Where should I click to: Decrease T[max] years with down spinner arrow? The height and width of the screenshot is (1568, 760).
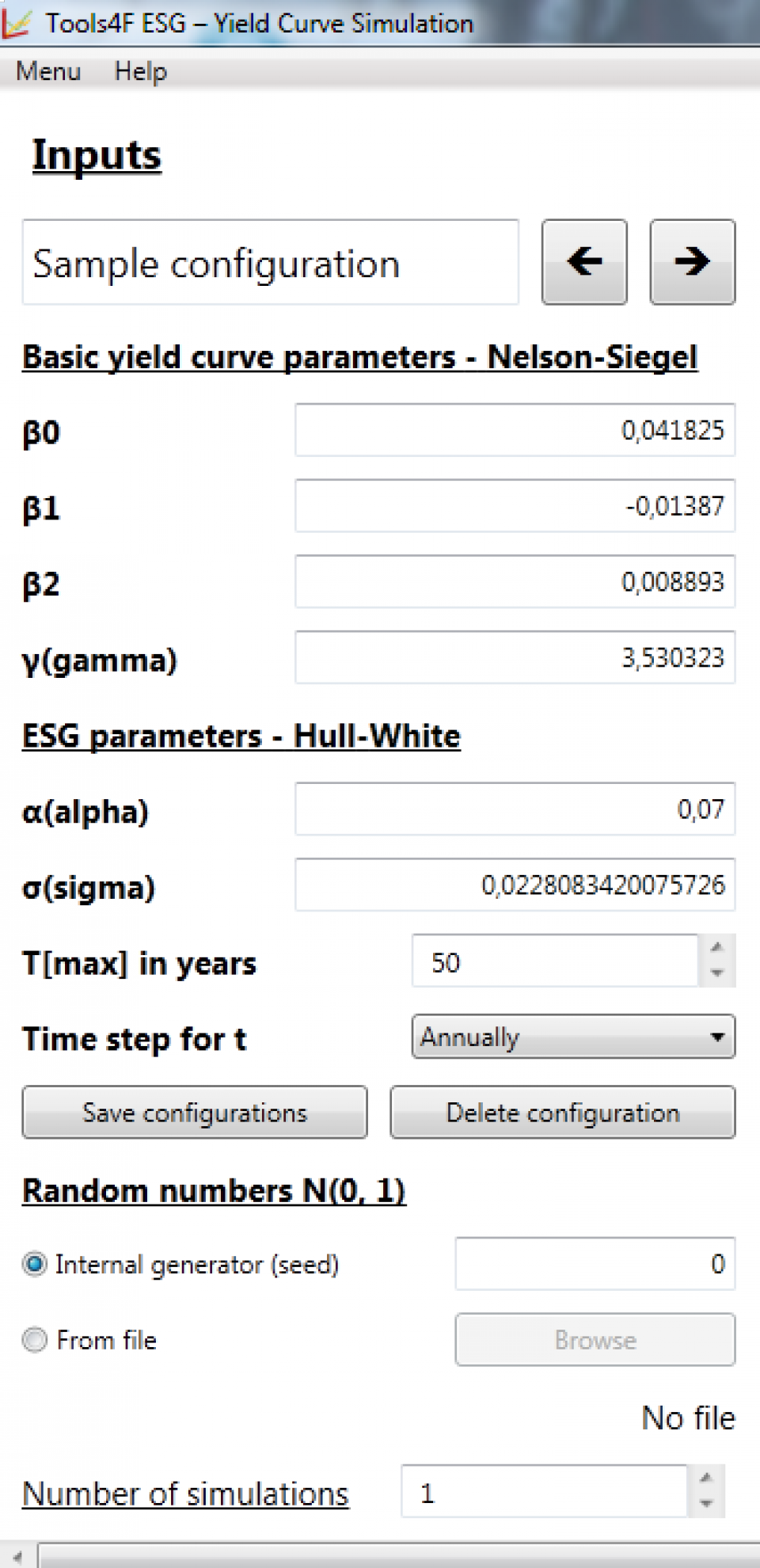pyautogui.click(x=717, y=973)
